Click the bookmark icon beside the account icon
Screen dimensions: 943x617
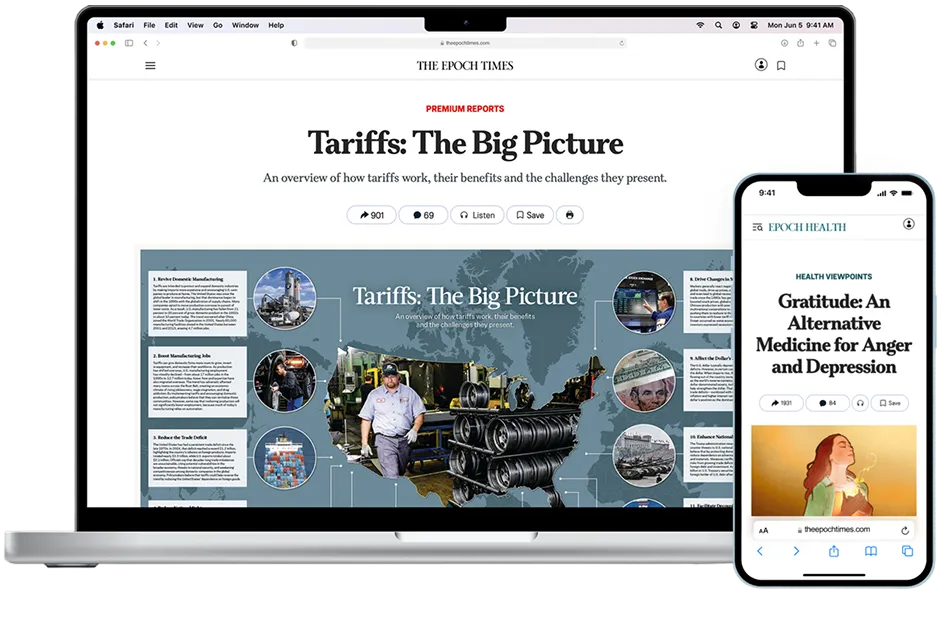[x=781, y=66]
